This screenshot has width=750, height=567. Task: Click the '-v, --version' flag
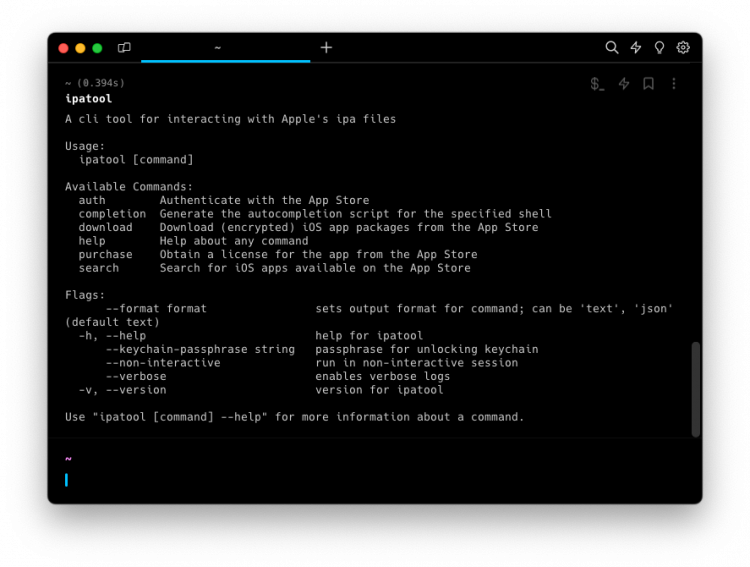[122, 390]
